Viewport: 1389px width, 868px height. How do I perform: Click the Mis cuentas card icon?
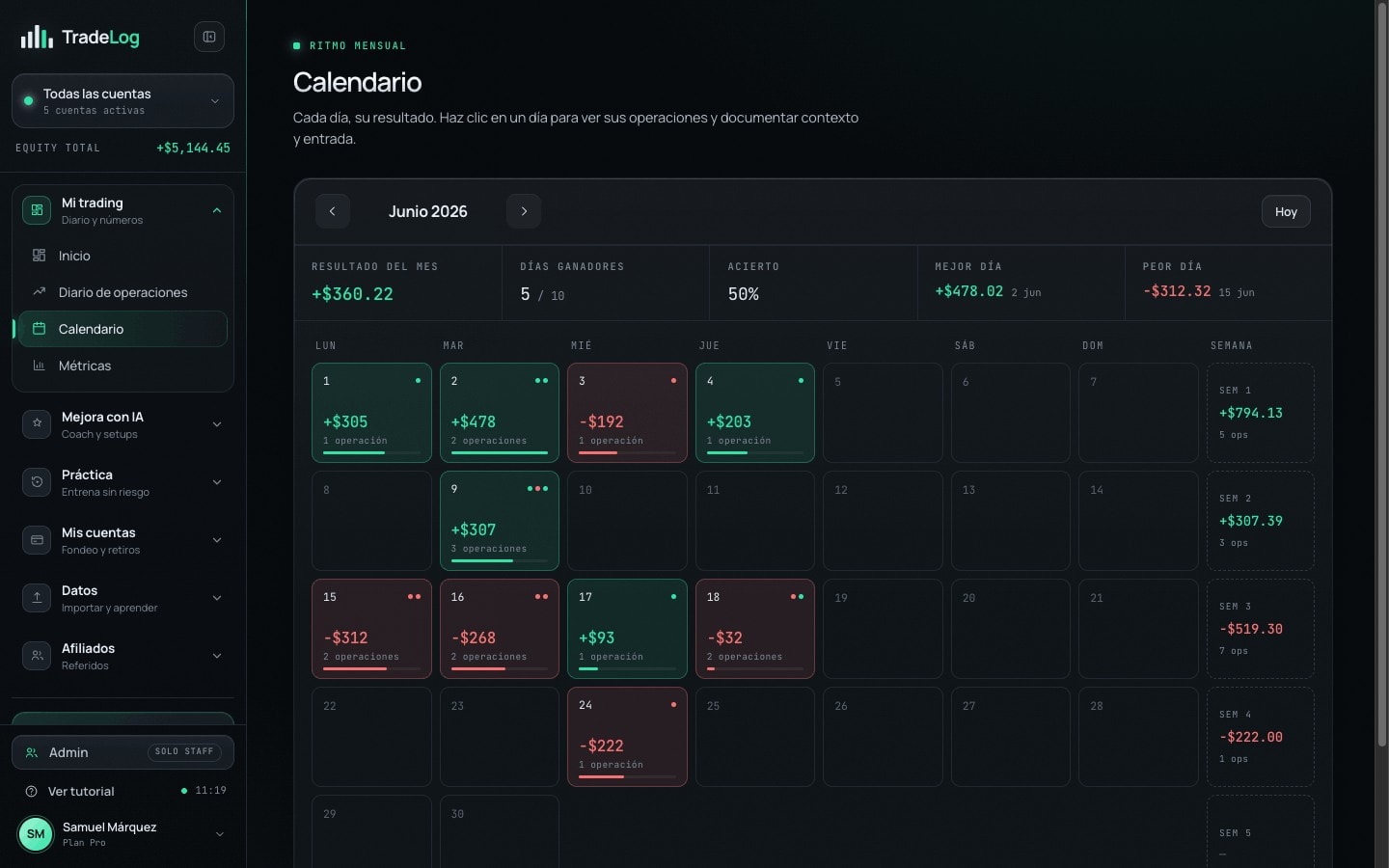(37, 540)
